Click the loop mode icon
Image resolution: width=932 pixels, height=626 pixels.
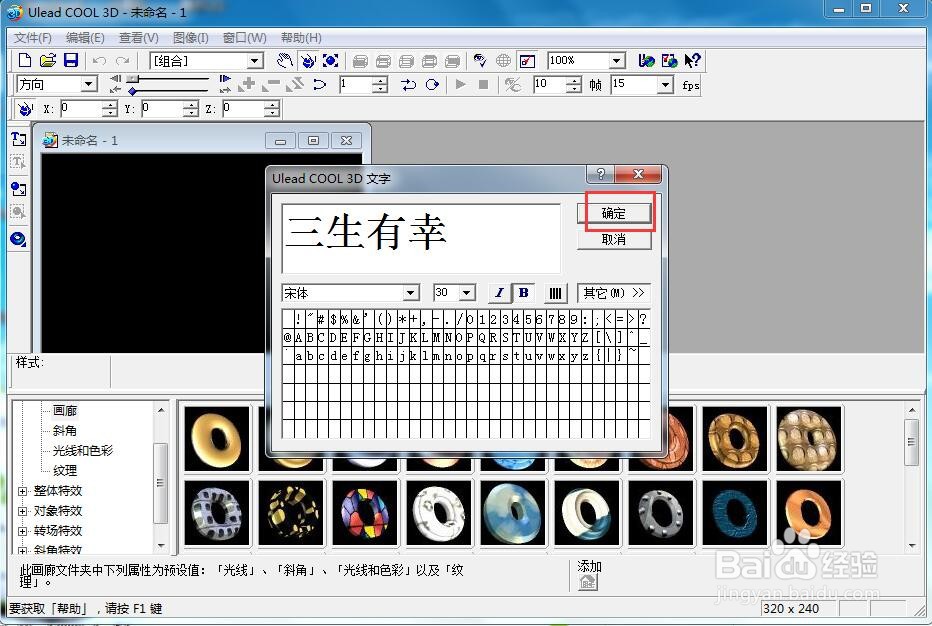coord(408,84)
